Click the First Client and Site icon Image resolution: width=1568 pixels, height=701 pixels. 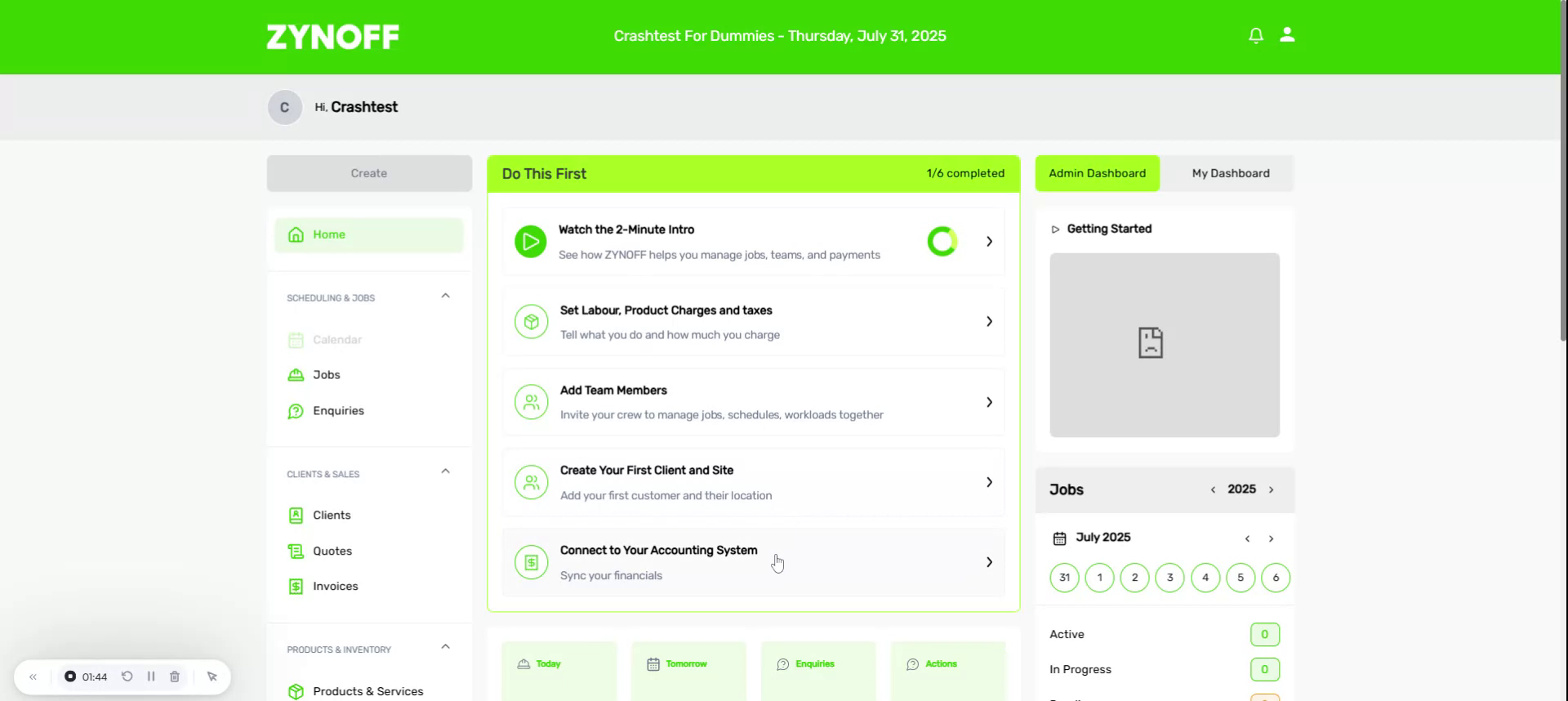(x=532, y=482)
